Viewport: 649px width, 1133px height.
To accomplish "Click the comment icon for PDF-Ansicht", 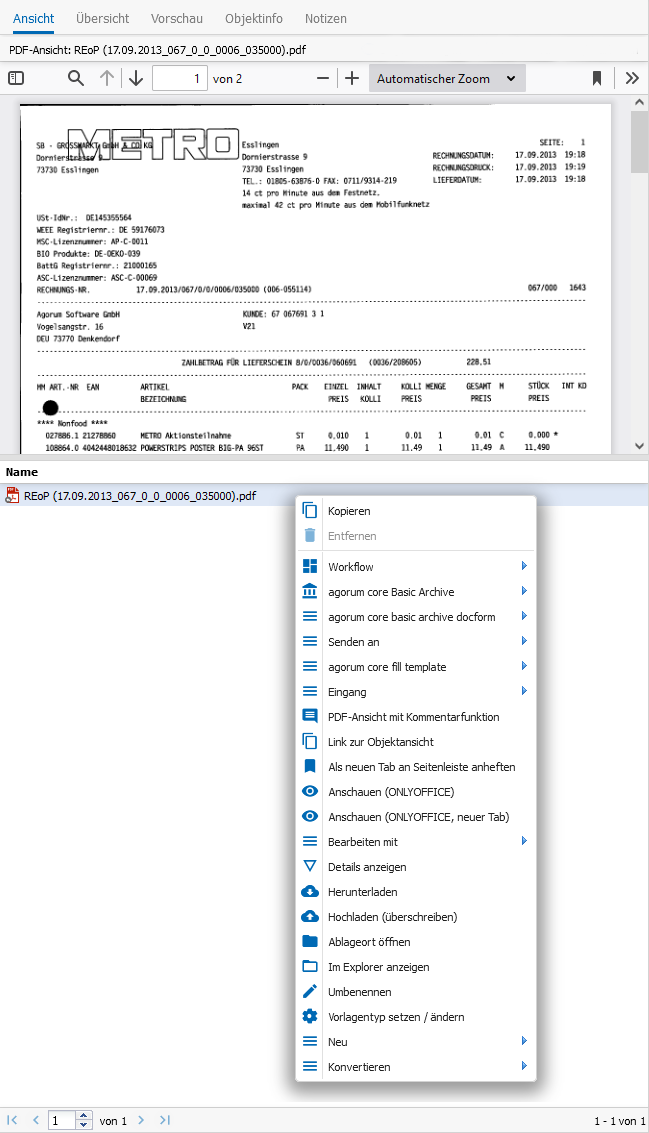I will point(310,716).
